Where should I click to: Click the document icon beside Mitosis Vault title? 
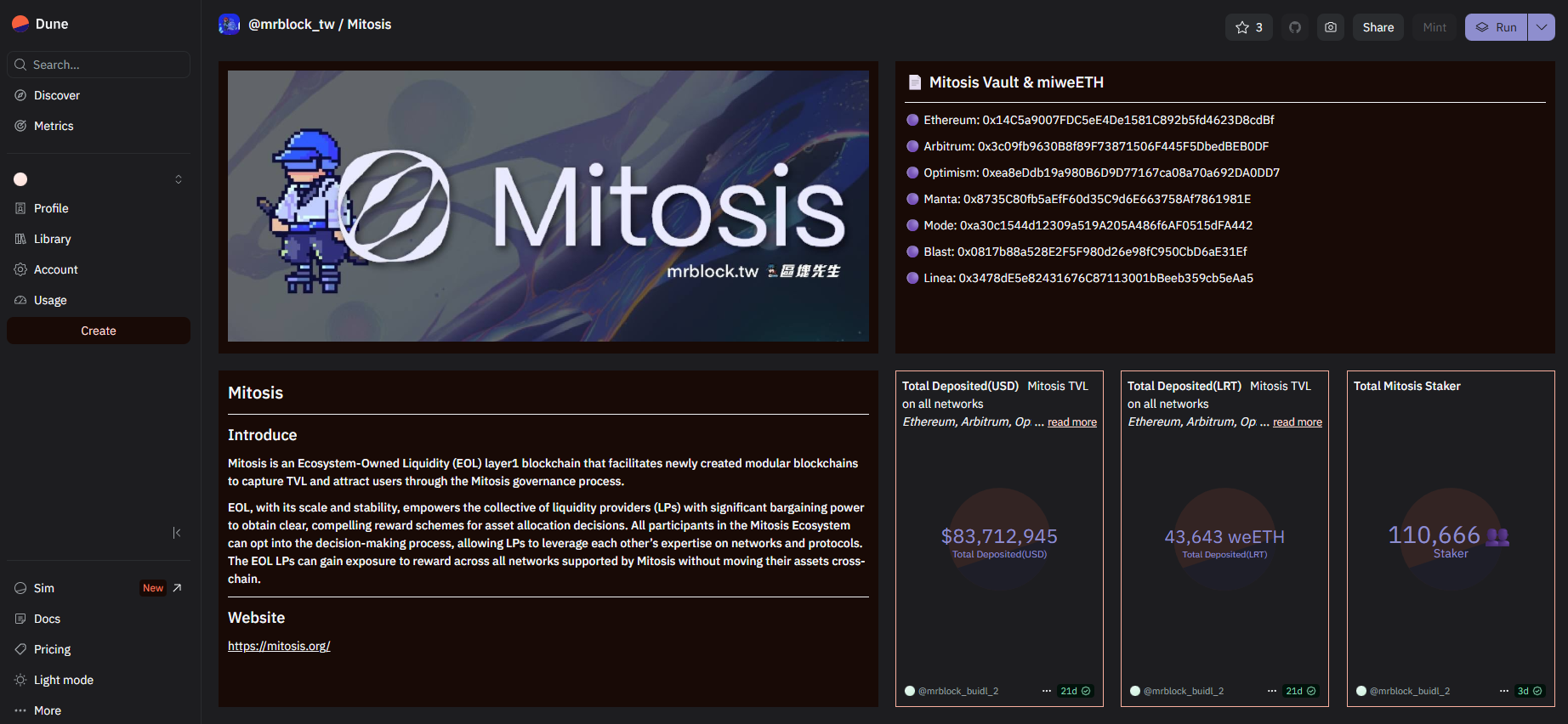coord(915,82)
